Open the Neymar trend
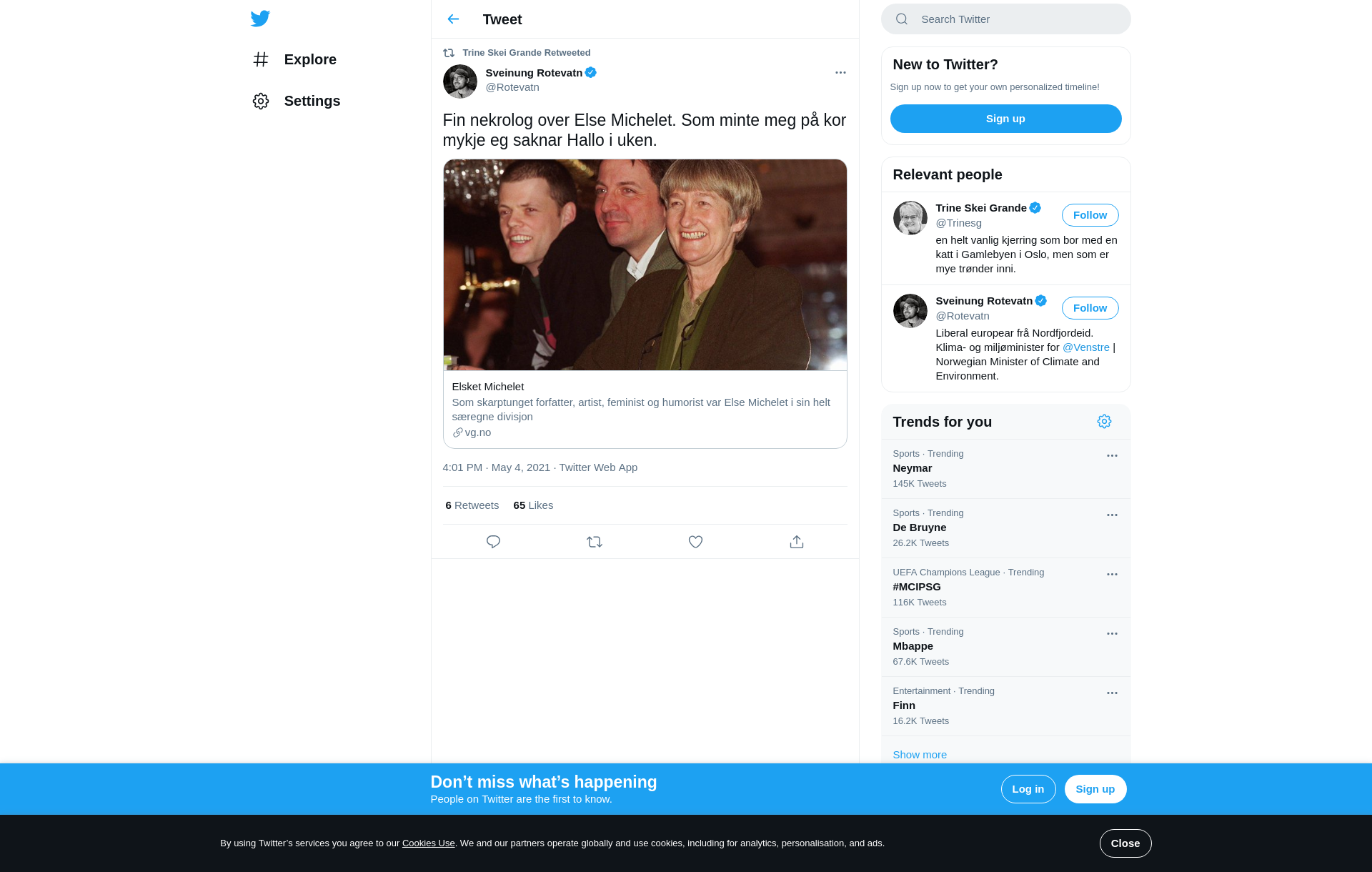The width and height of the screenshot is (1372, 872). pyautogui.click(x=1006, y=469)
